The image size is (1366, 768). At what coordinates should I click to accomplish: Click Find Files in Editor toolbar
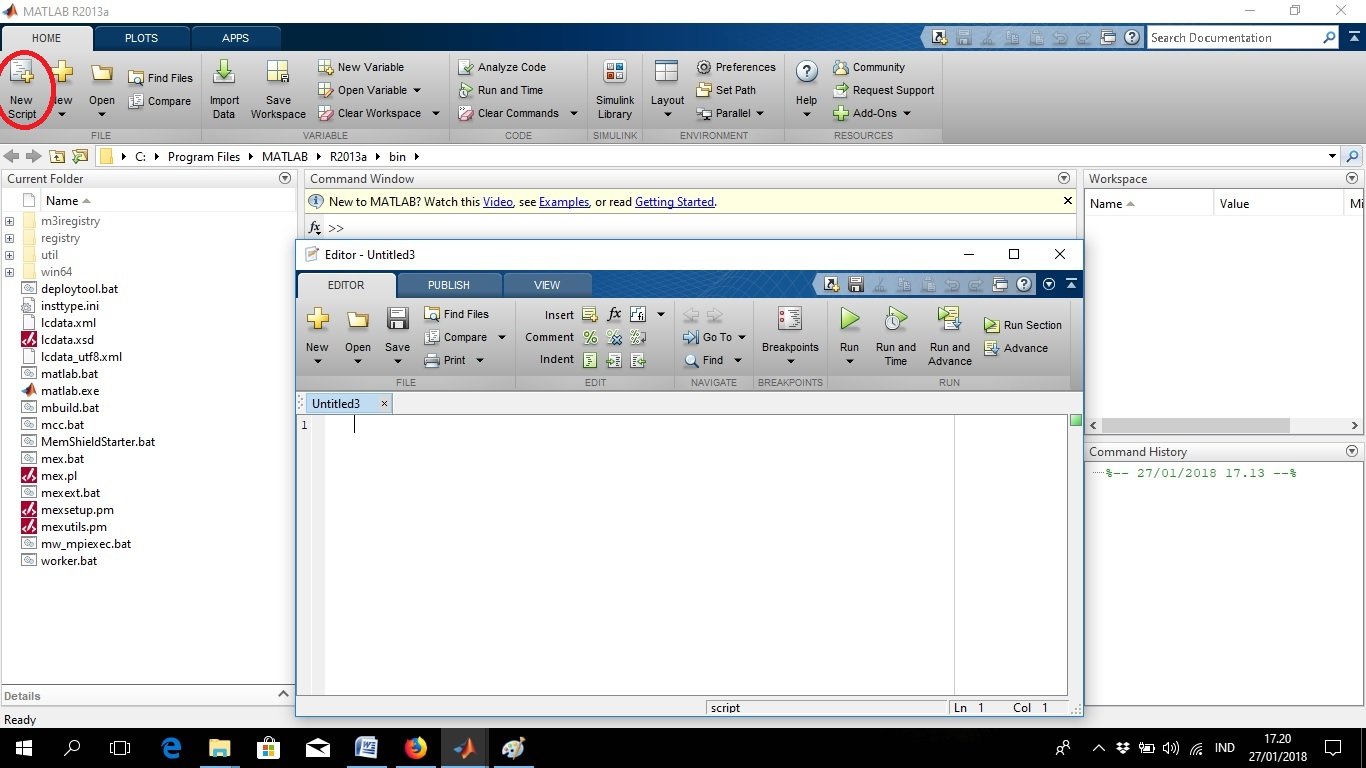457,314
